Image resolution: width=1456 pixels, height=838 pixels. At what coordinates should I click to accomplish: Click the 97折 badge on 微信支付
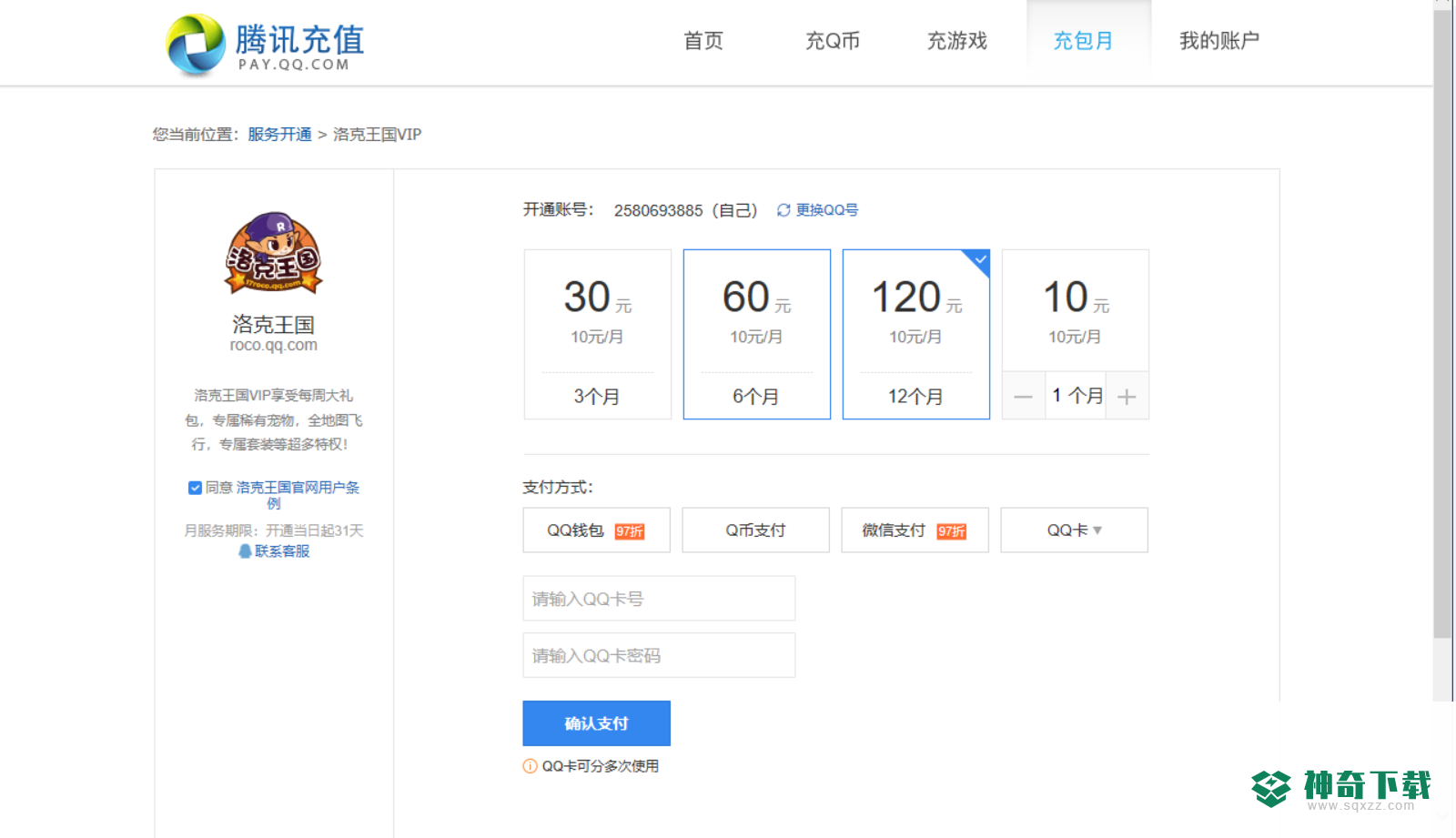(952, 531)
